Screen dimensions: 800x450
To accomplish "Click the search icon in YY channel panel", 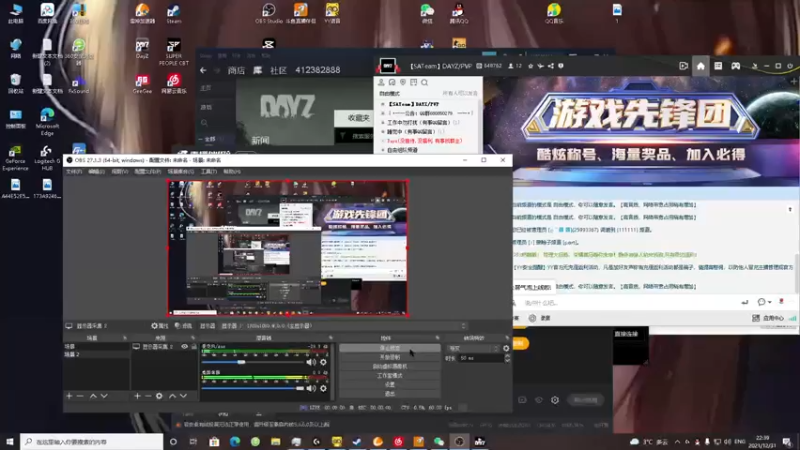I will pos(424,82).
